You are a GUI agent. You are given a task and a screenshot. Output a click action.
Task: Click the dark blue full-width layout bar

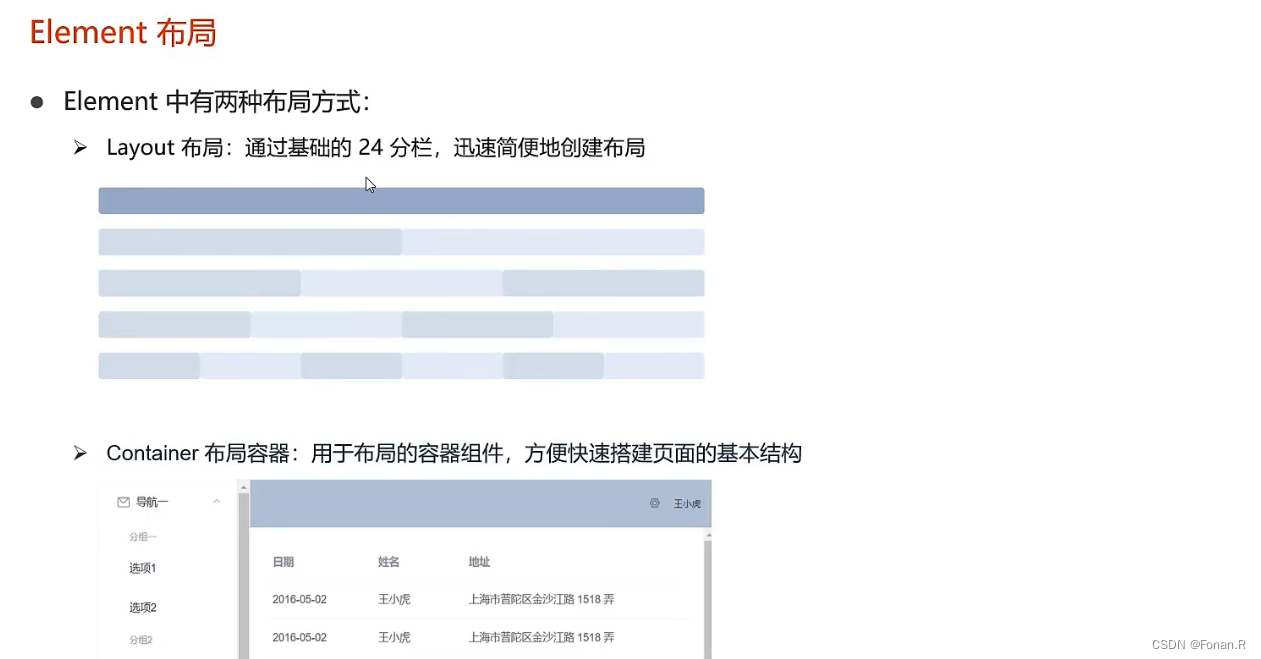[401, 200]
